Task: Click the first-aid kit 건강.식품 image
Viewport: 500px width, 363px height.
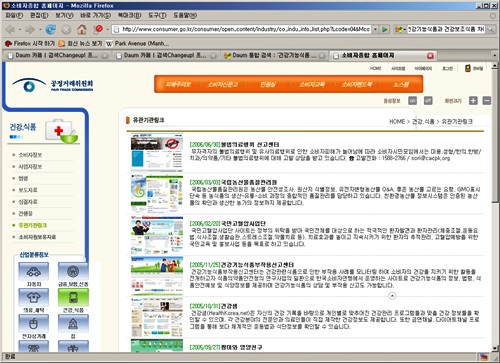Action: [x=62, y=131]
